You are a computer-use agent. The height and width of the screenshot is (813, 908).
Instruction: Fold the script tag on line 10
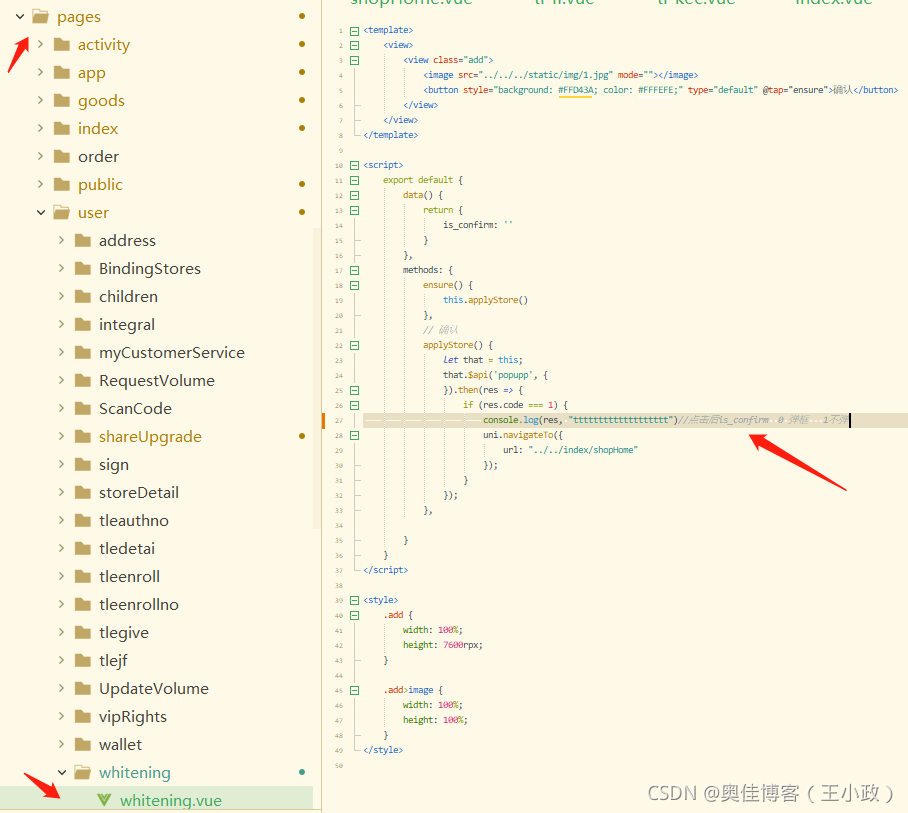tap(354, 166)
